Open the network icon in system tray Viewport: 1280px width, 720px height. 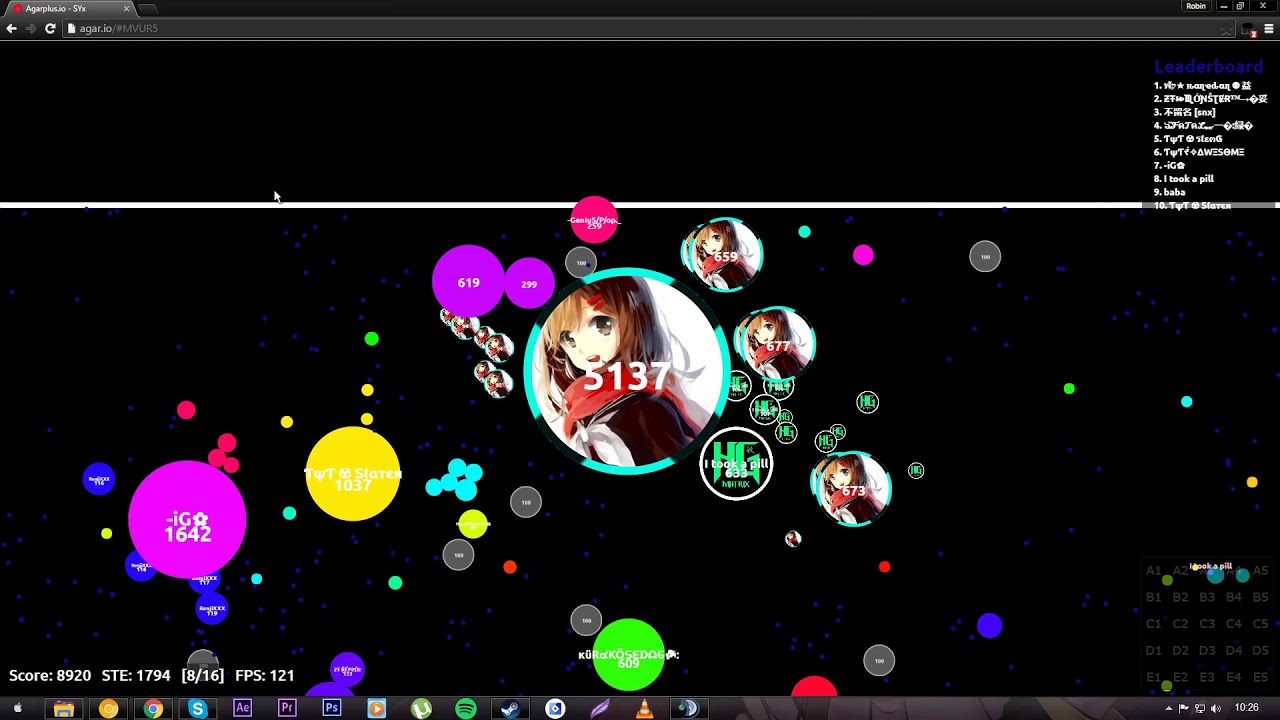pyautogui.click(x=1200, y=708)
